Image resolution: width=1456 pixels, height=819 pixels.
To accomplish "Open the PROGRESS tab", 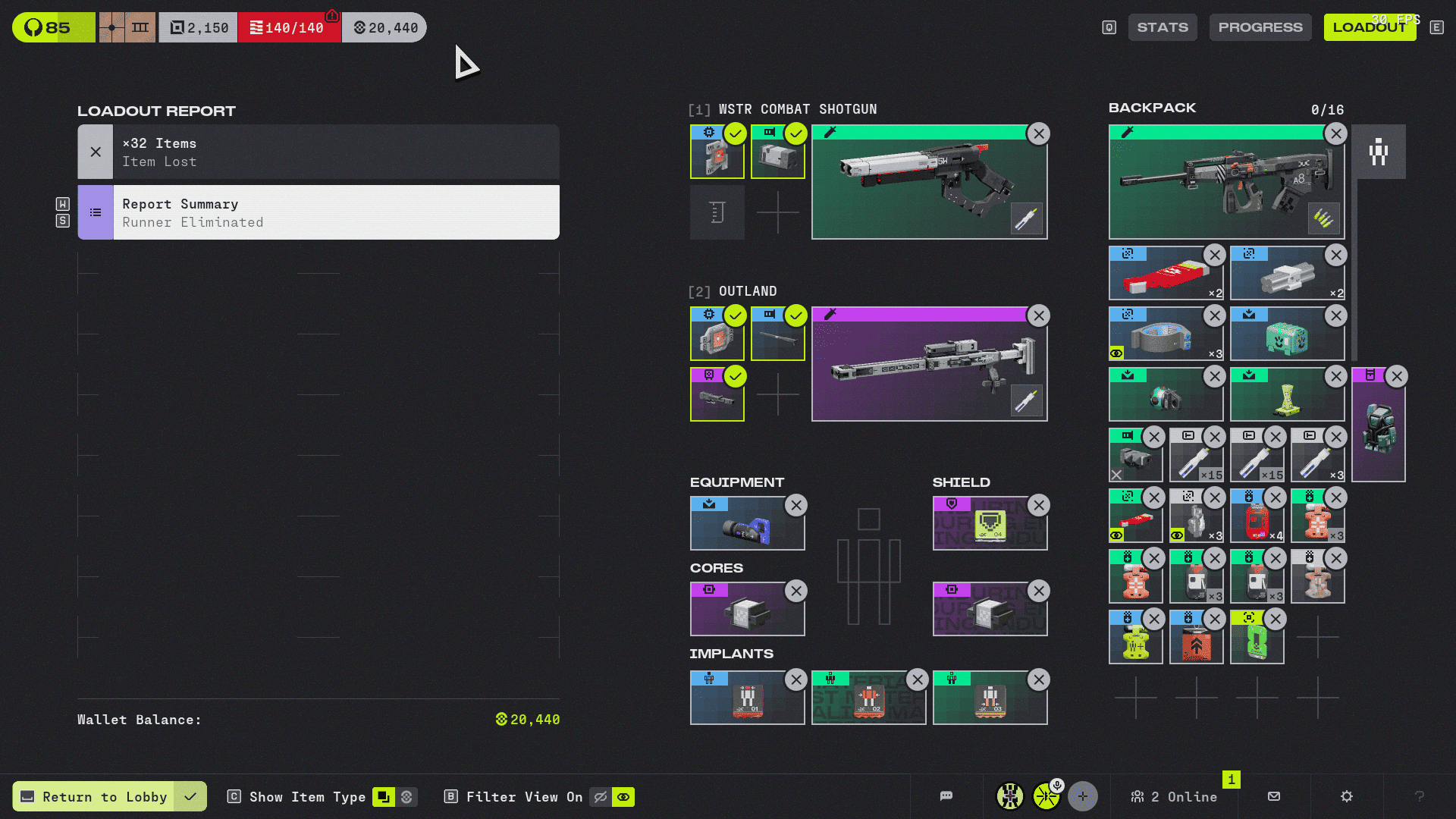I will [1260, 27].
